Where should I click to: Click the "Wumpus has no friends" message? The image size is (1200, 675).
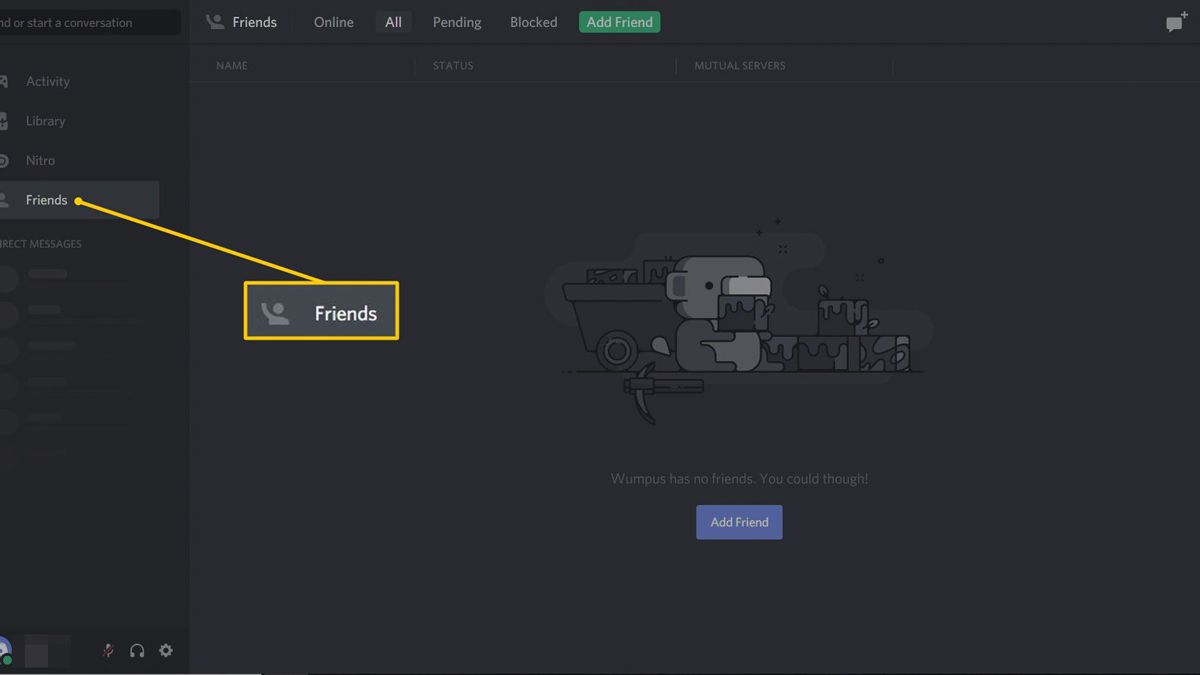click(740, 479)
